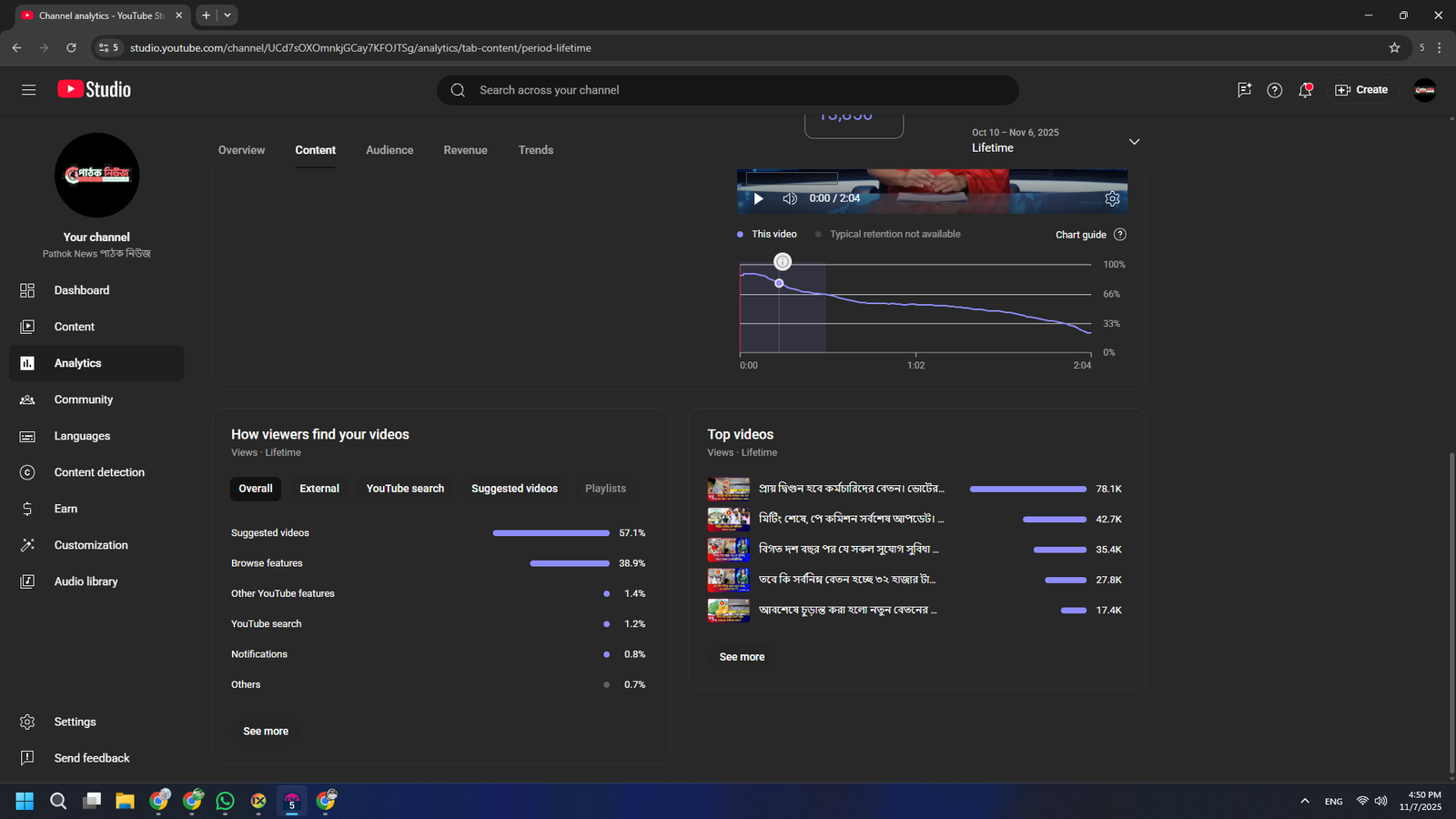The height and width of the screenshot is (819, 1456).
Task: Click the browser address bar URL
Action: (x=360, y=47)
